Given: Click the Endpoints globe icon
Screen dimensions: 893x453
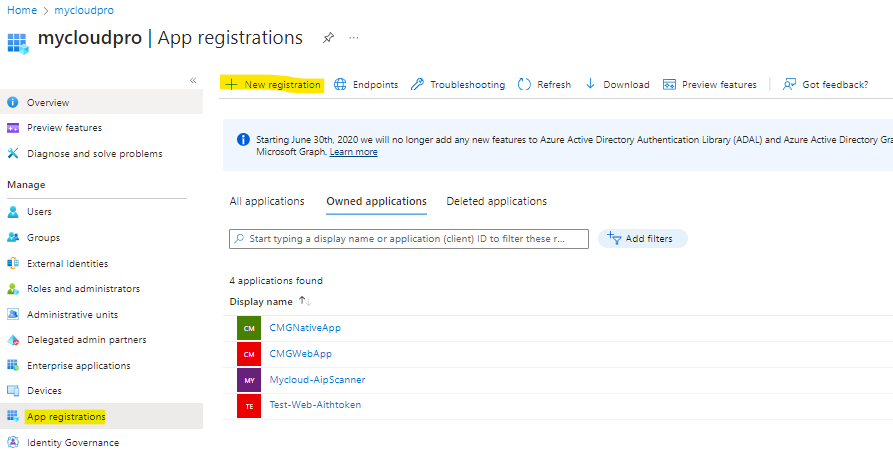Looking at the screenshot, I should point(340,84).
